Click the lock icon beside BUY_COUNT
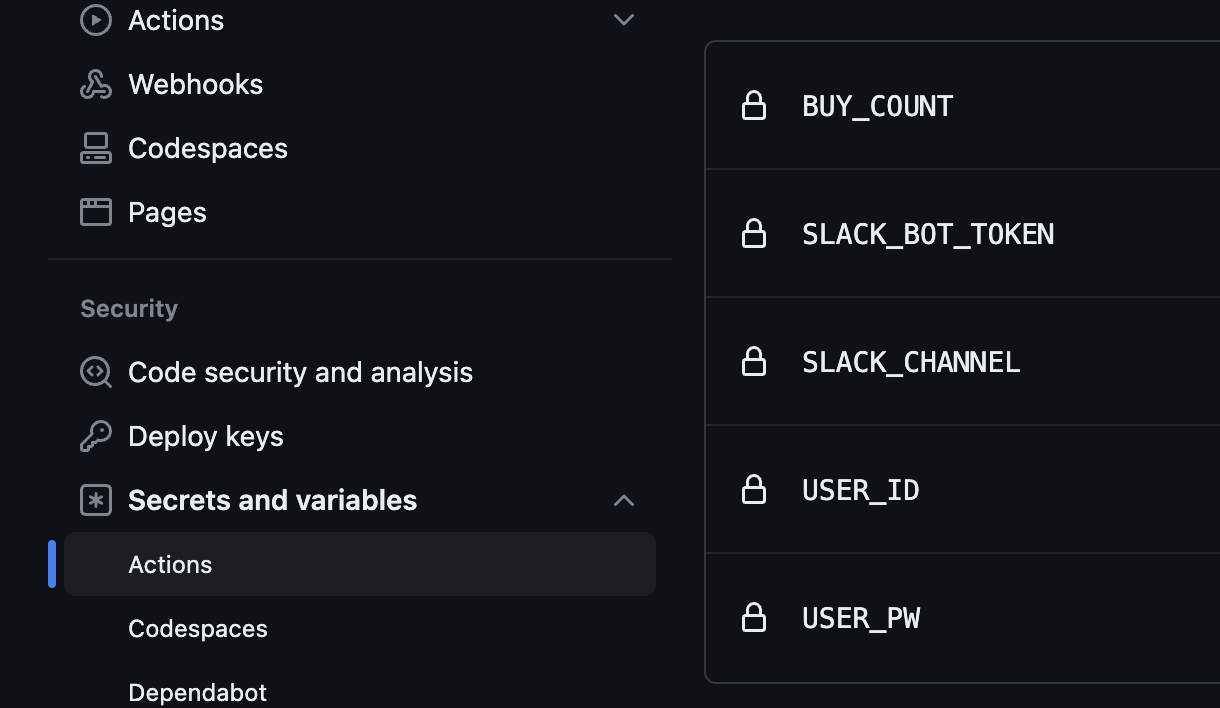Viewport: 1220px width, 708px height. point(754,105)
